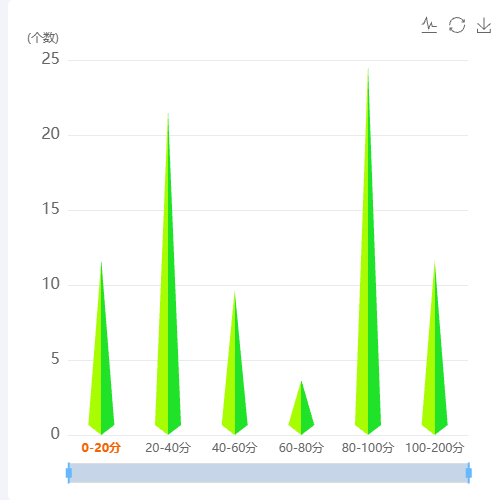500x500 pixels.
Task: Switch to line chart view icon
Action: click(429, 25)
